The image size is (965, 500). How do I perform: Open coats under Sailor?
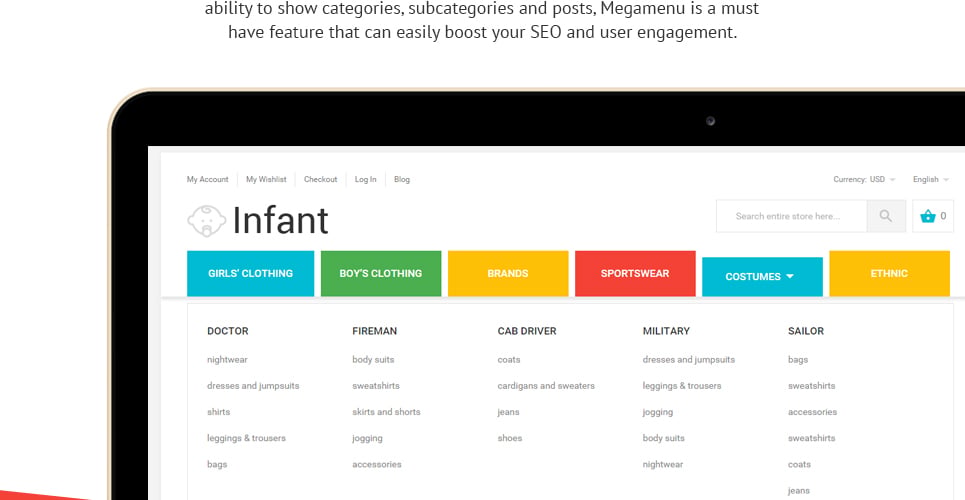(799, 464)
